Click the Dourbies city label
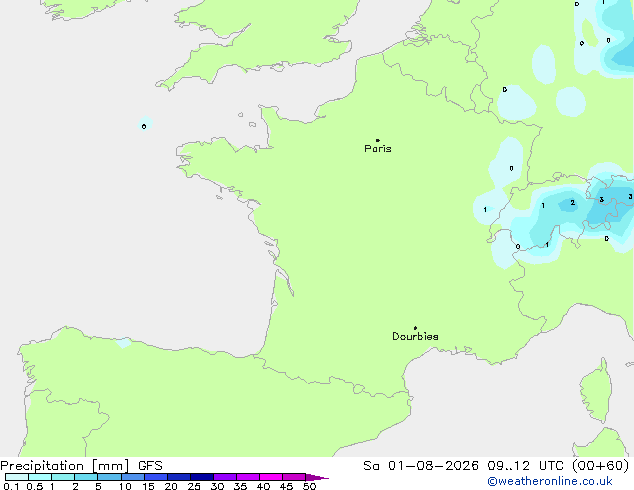The width and height of the screenshot is (634, 490). [415, 336]
